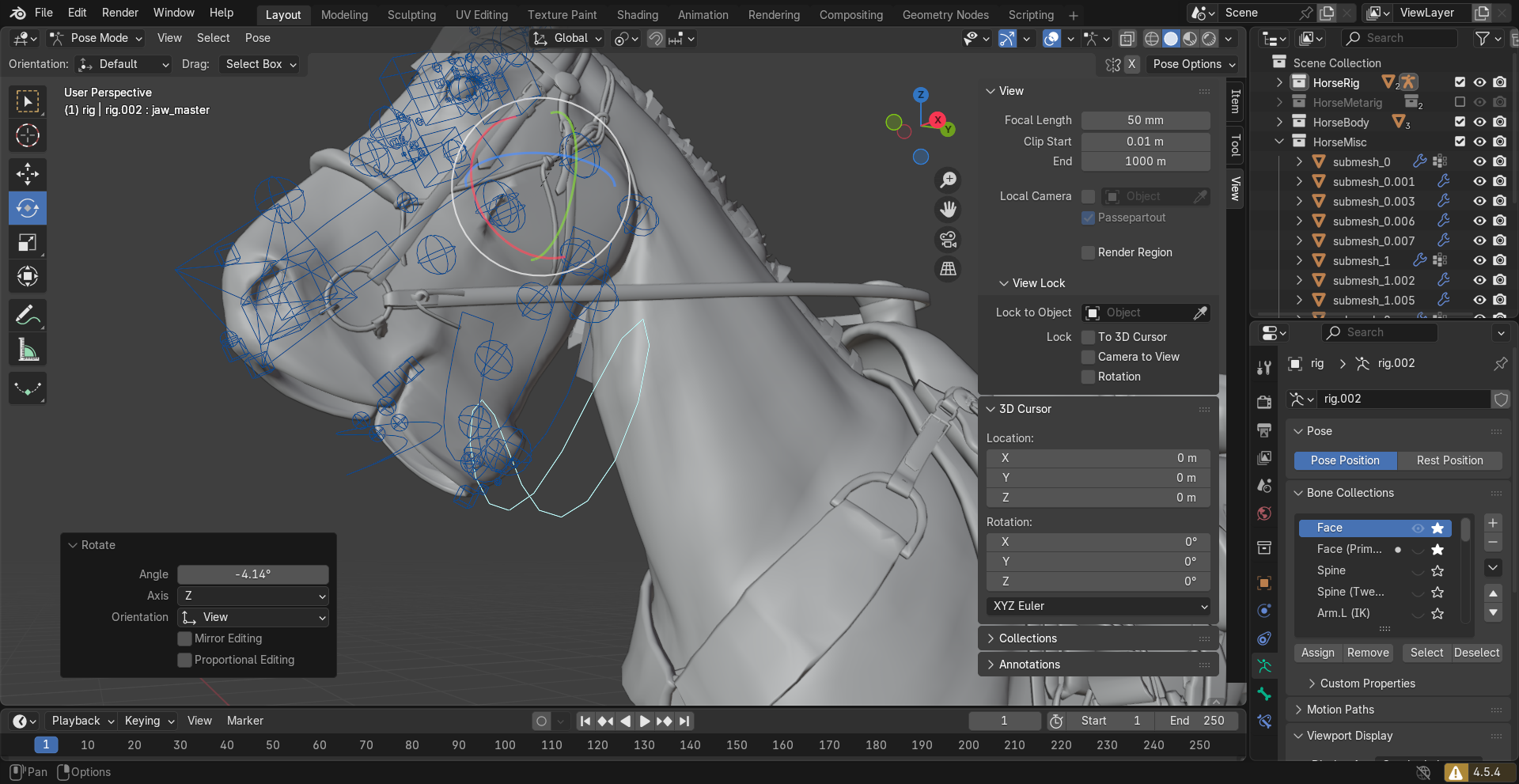Toggle the HorseMetarig collection checkbox
Image resolution: width=1519 pixels, height=784 pixels.
[1460, 102]
